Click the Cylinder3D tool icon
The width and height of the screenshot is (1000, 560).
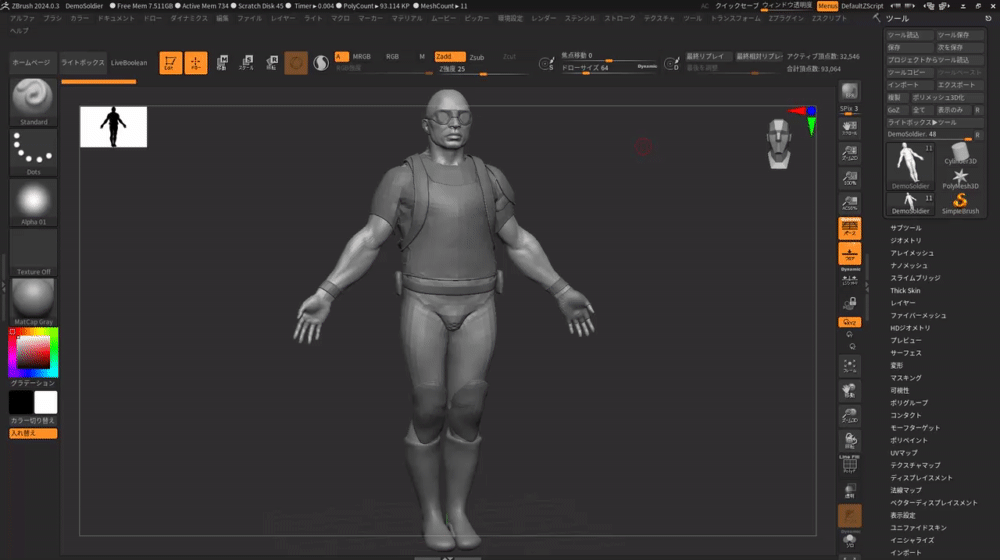(960, 153)
